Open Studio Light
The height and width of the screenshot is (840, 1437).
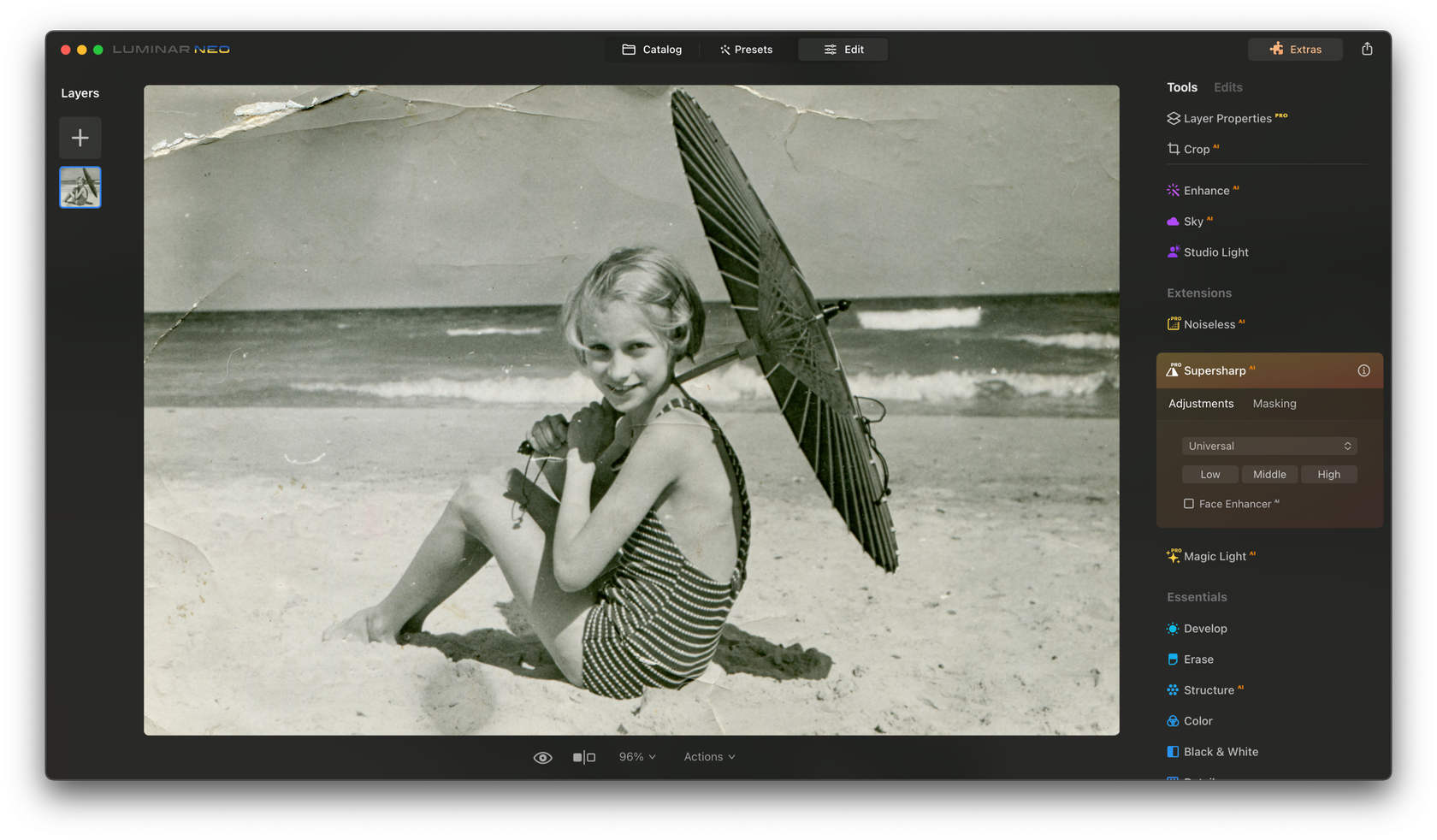pyautogui.click(x=1215, y=251)
